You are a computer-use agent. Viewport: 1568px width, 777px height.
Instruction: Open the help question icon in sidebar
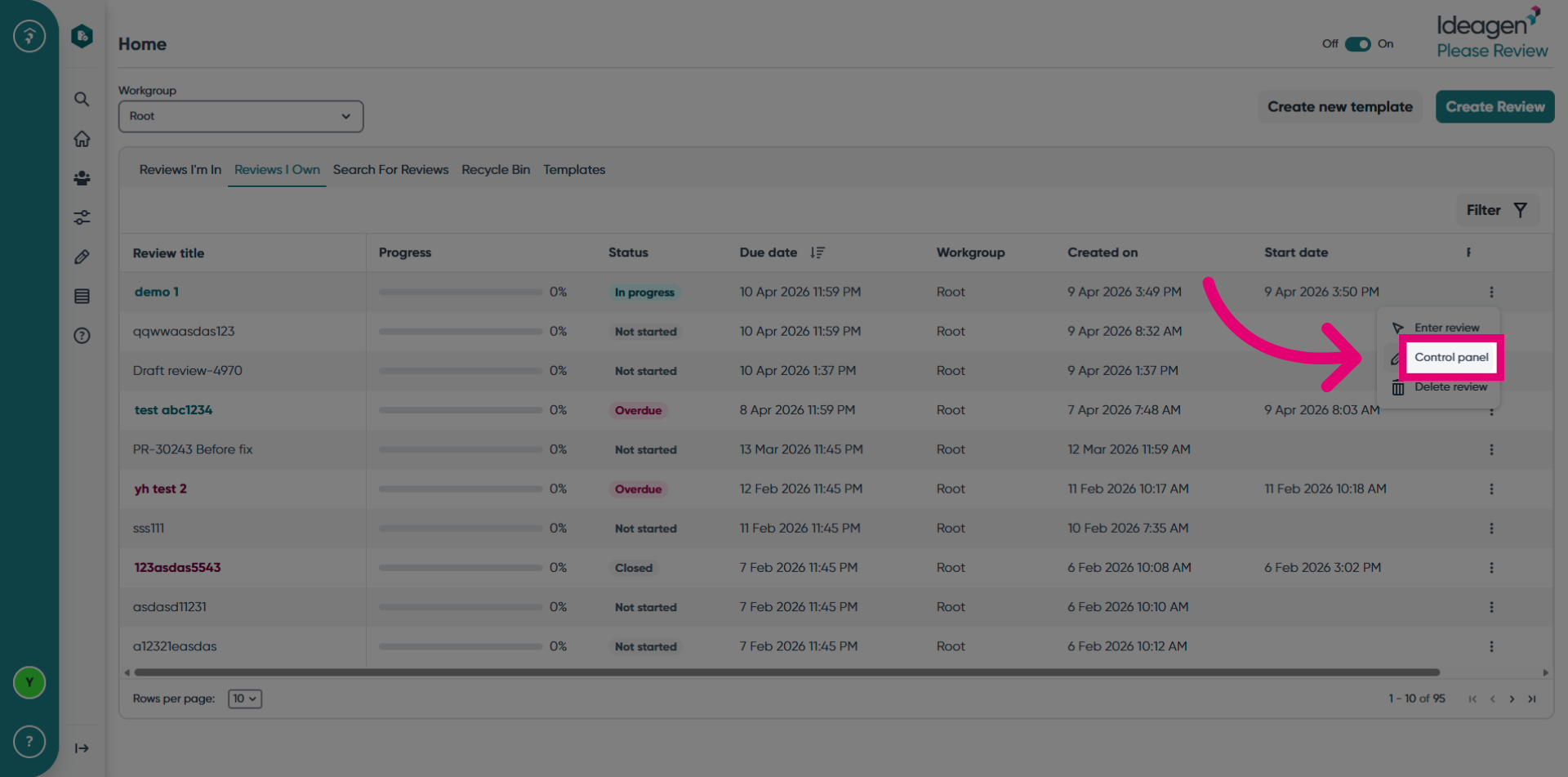82,336
